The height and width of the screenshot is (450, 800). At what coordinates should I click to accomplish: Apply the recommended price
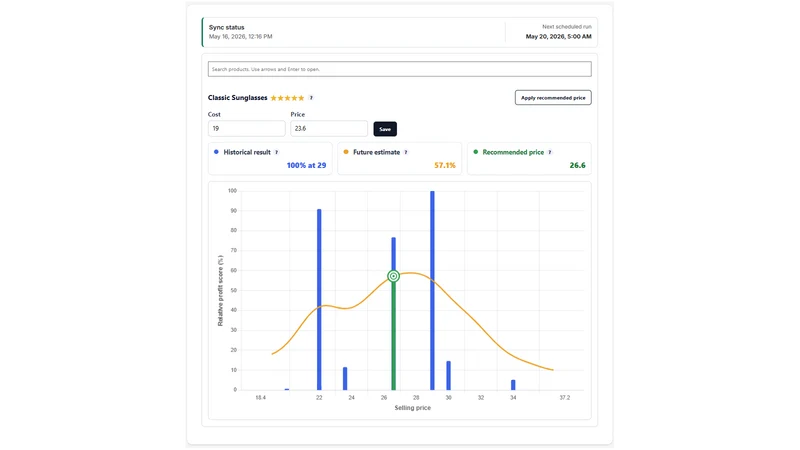pyautogui.click(x=553, y=97)
